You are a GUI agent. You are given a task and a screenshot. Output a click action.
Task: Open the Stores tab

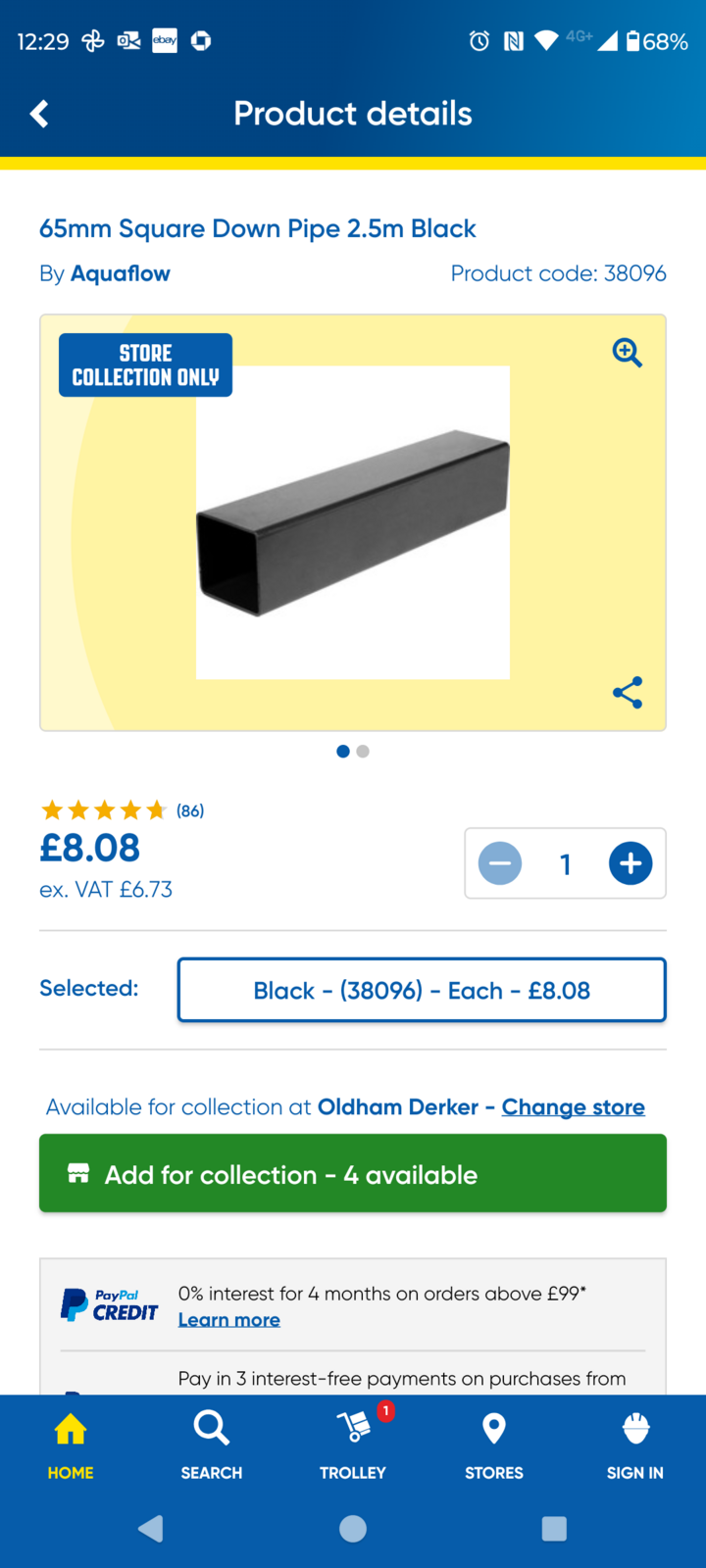point(494,1444)
